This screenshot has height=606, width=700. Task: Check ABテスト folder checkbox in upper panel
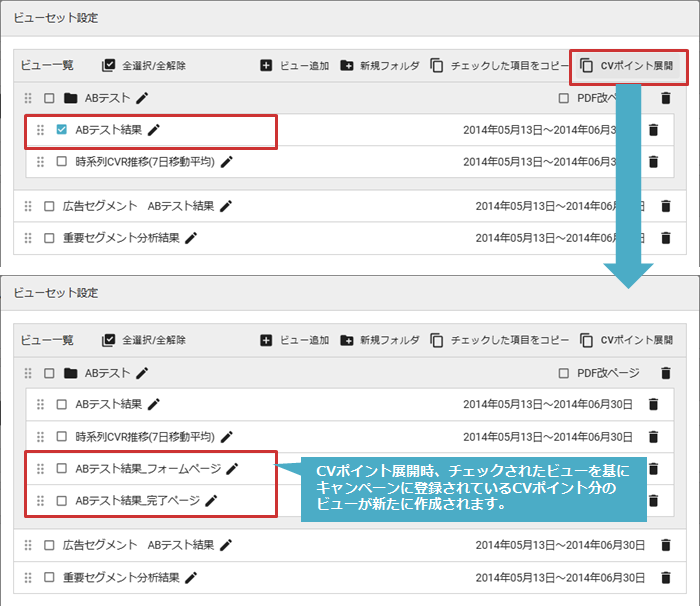click(x=49, y=98)
